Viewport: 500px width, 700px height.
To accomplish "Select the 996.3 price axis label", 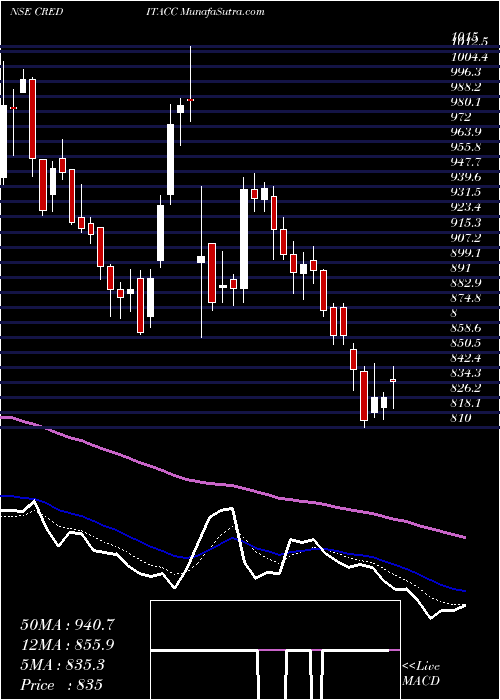I will 468,72.
